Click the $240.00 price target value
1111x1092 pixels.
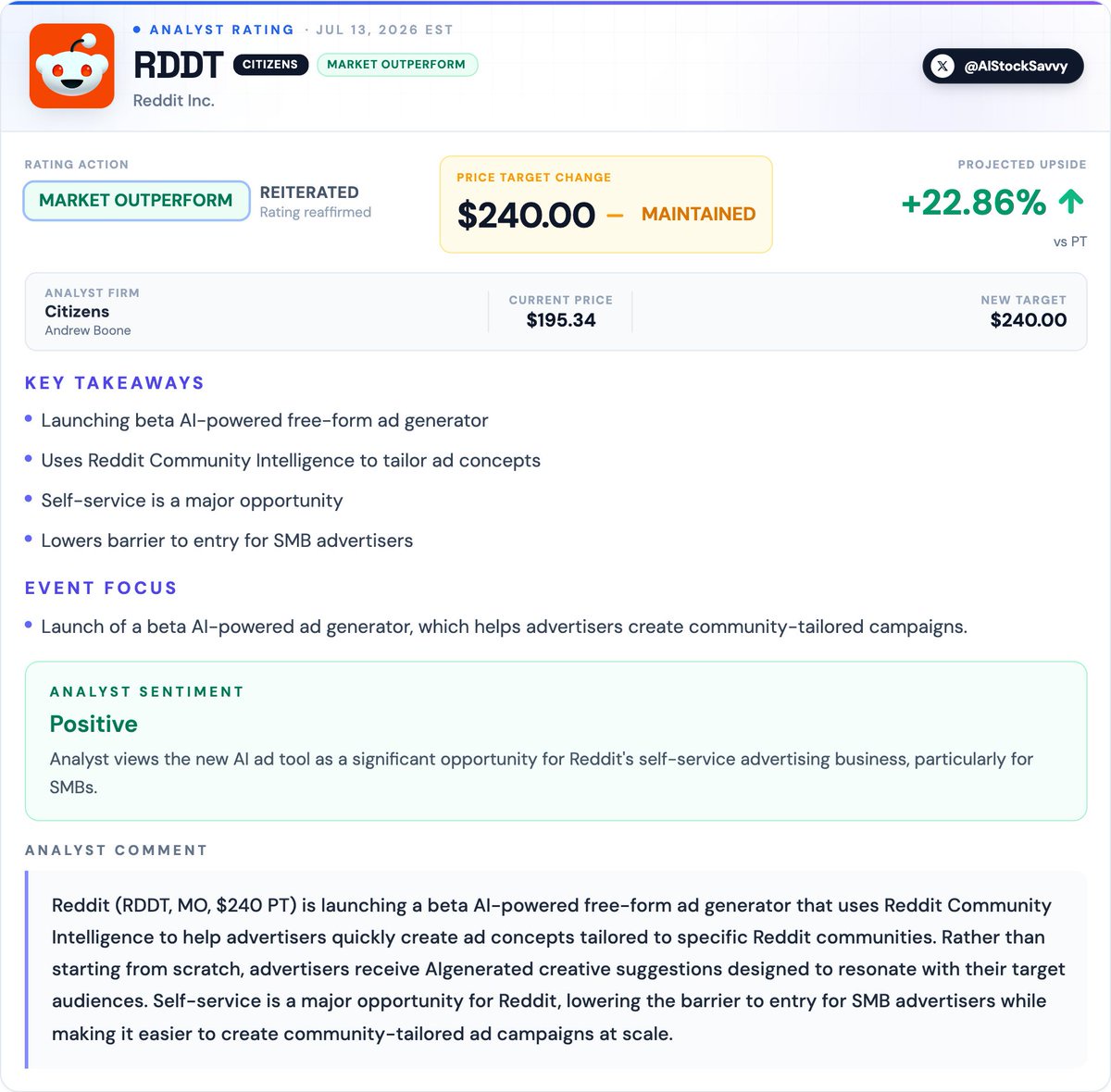tap(526, 215)
